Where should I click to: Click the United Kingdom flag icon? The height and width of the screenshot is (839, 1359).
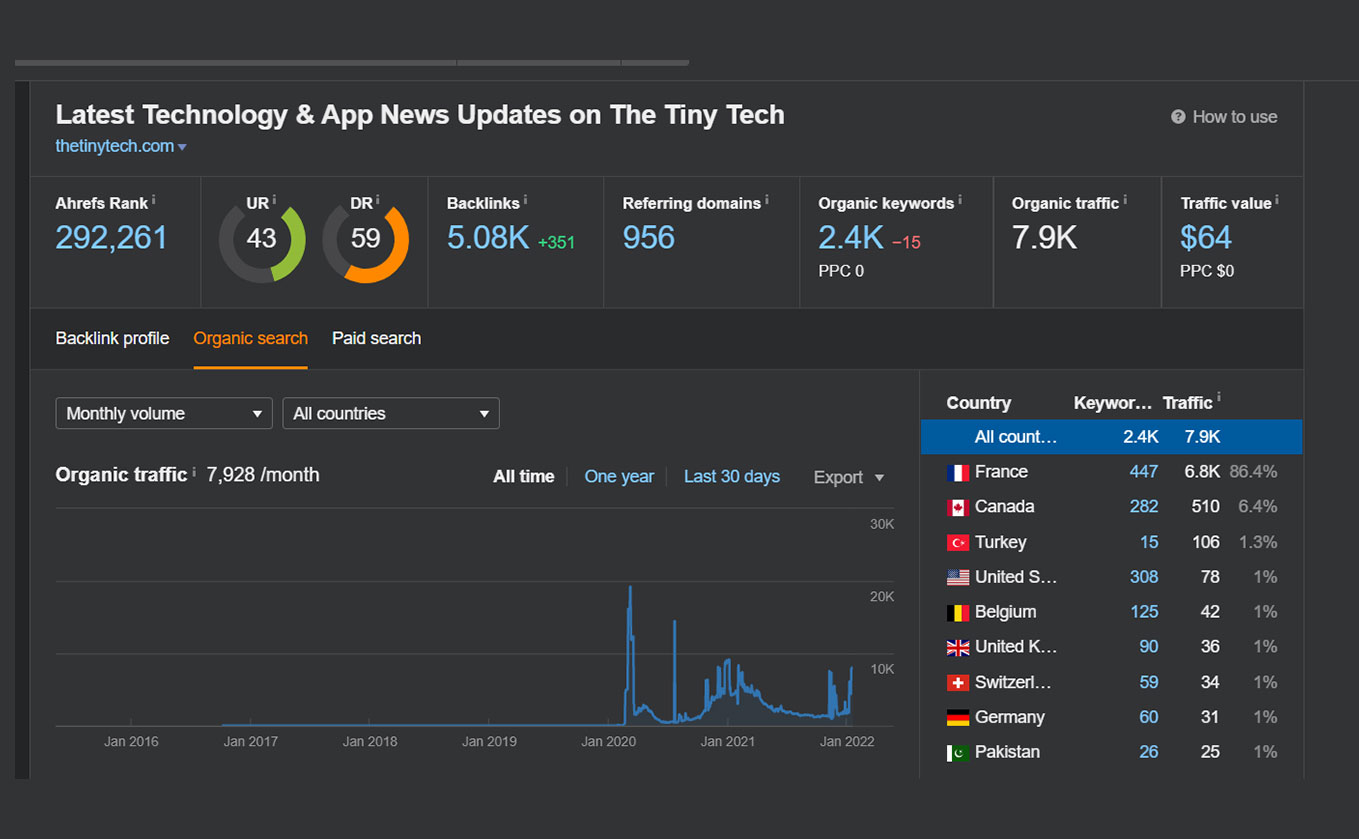click(958, 648)
